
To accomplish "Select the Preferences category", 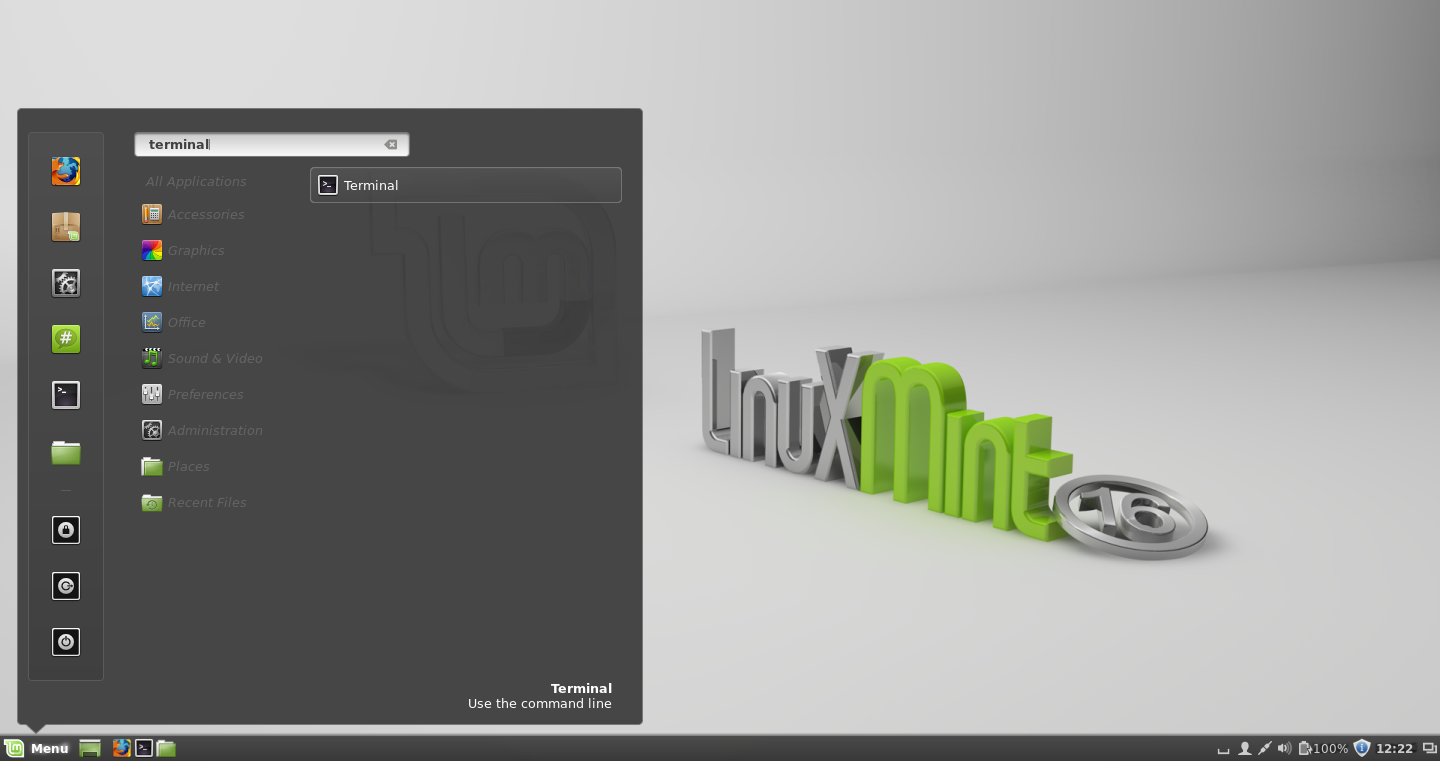I will point(193,394).
